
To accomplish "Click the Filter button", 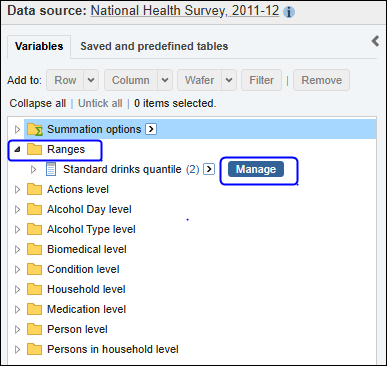I will (x=262, y=80).
